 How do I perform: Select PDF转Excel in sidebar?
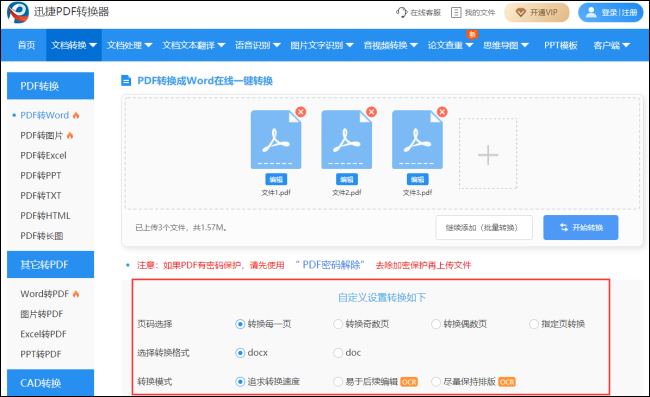[x=43, y=155]
